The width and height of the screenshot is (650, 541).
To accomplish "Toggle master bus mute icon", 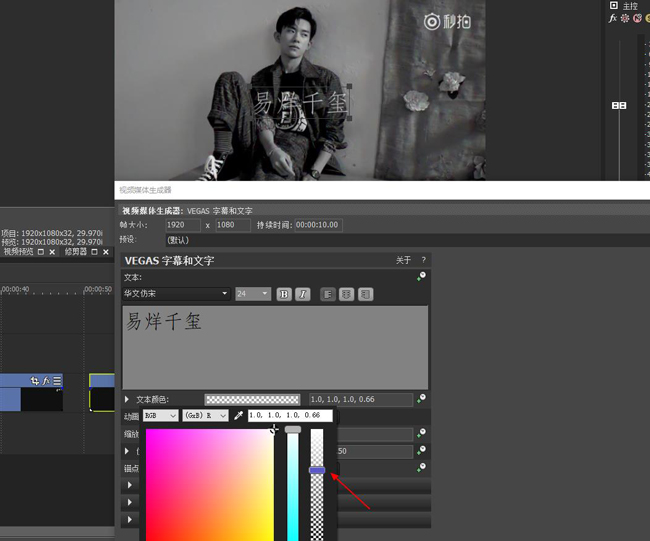I will point(638,18).
